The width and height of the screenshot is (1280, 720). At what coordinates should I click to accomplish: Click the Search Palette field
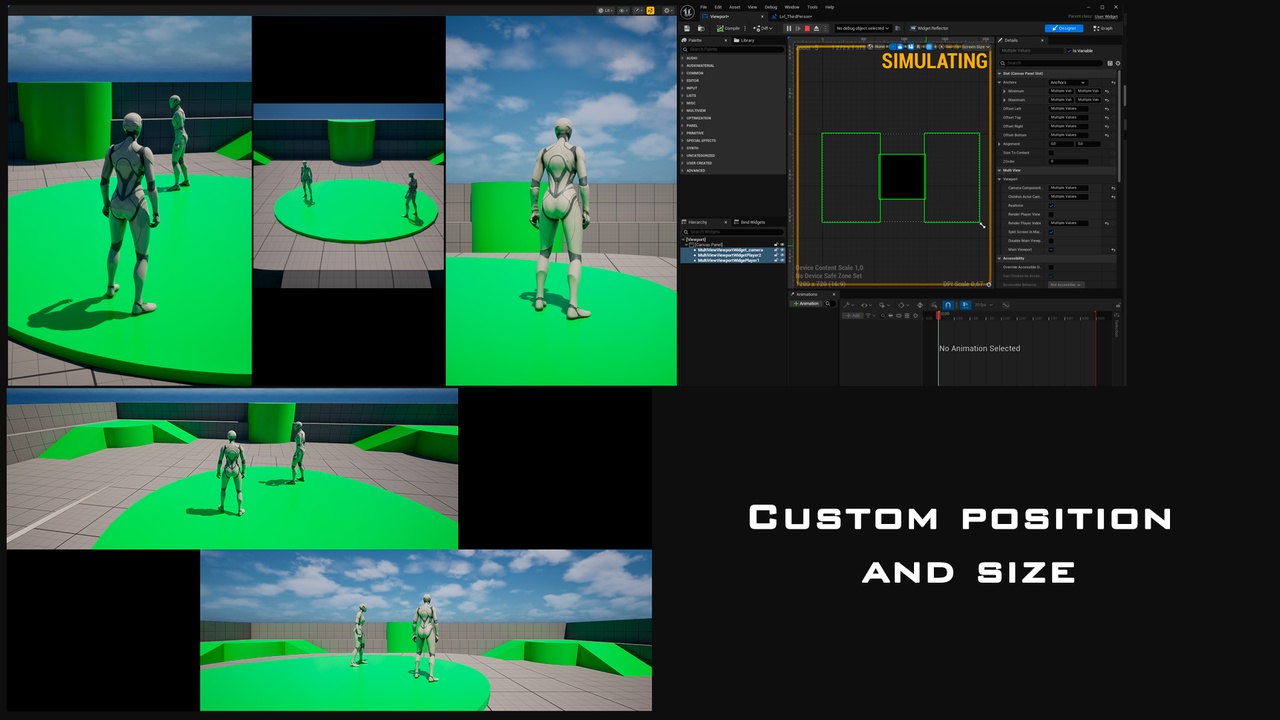(x=732, y=49)
